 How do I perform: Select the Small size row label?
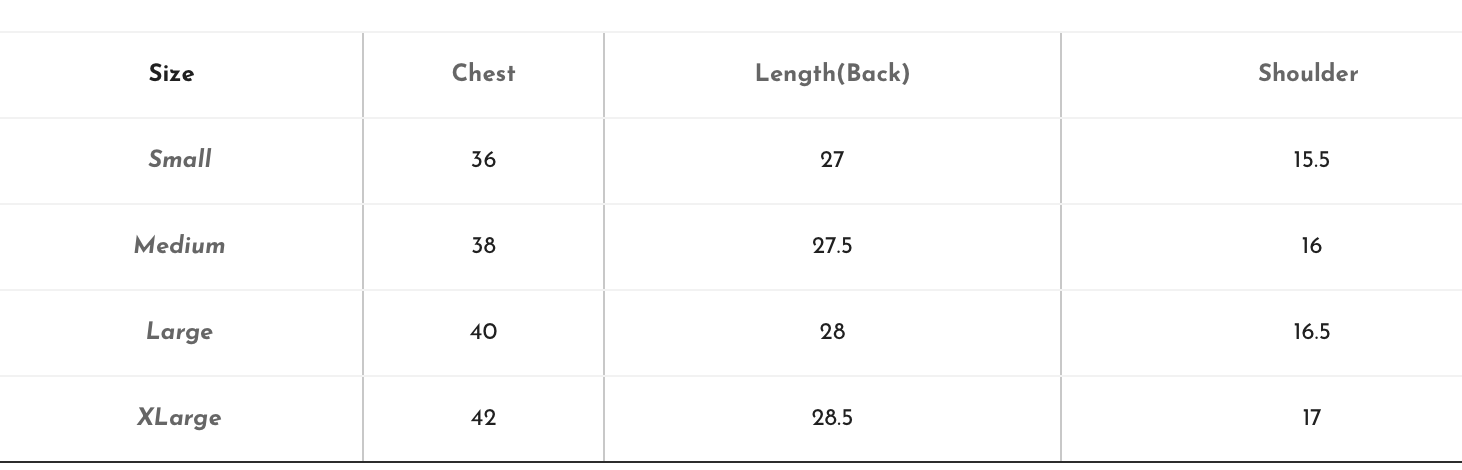[x=180, y=160]
